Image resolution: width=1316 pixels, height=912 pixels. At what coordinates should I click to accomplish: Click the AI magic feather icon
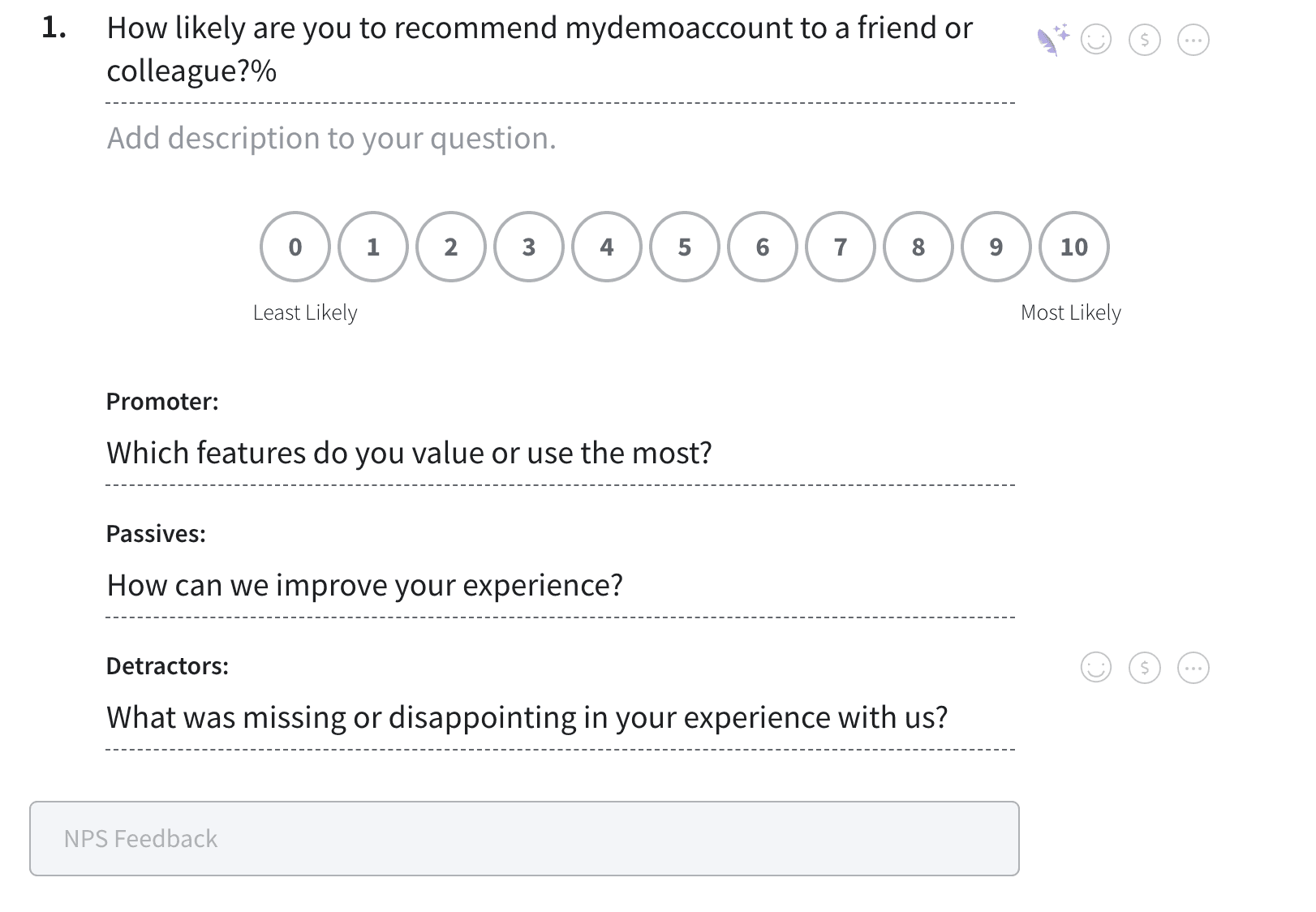[x=1052, y=40]
